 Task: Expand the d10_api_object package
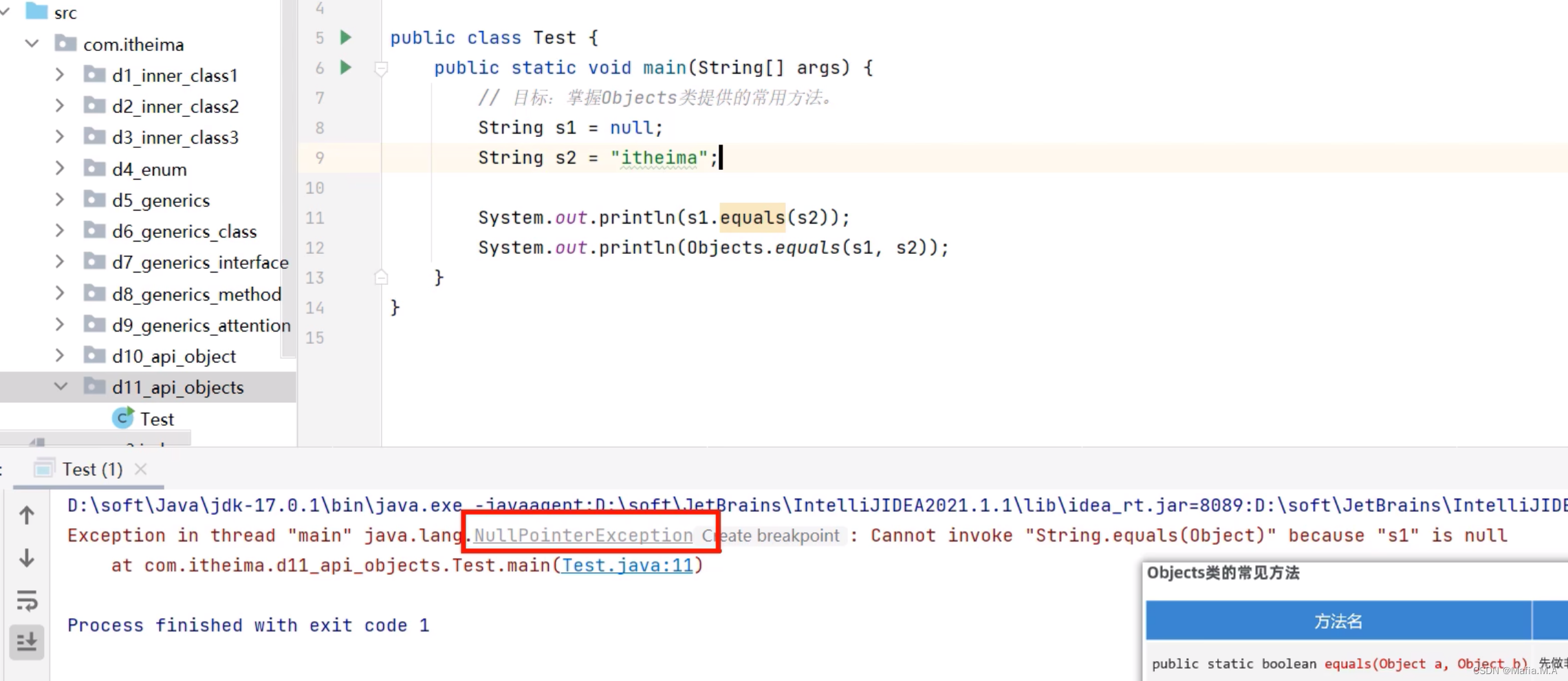coord(60,356)
